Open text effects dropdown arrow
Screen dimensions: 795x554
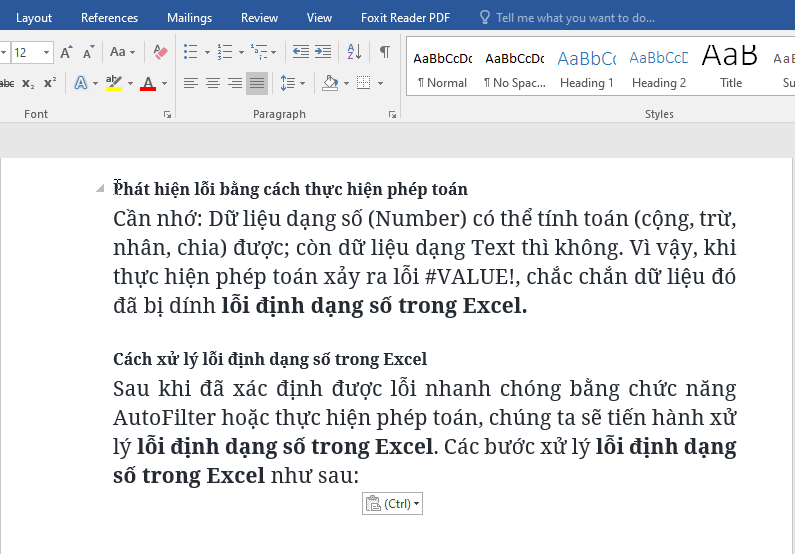(x=95, y=84)
